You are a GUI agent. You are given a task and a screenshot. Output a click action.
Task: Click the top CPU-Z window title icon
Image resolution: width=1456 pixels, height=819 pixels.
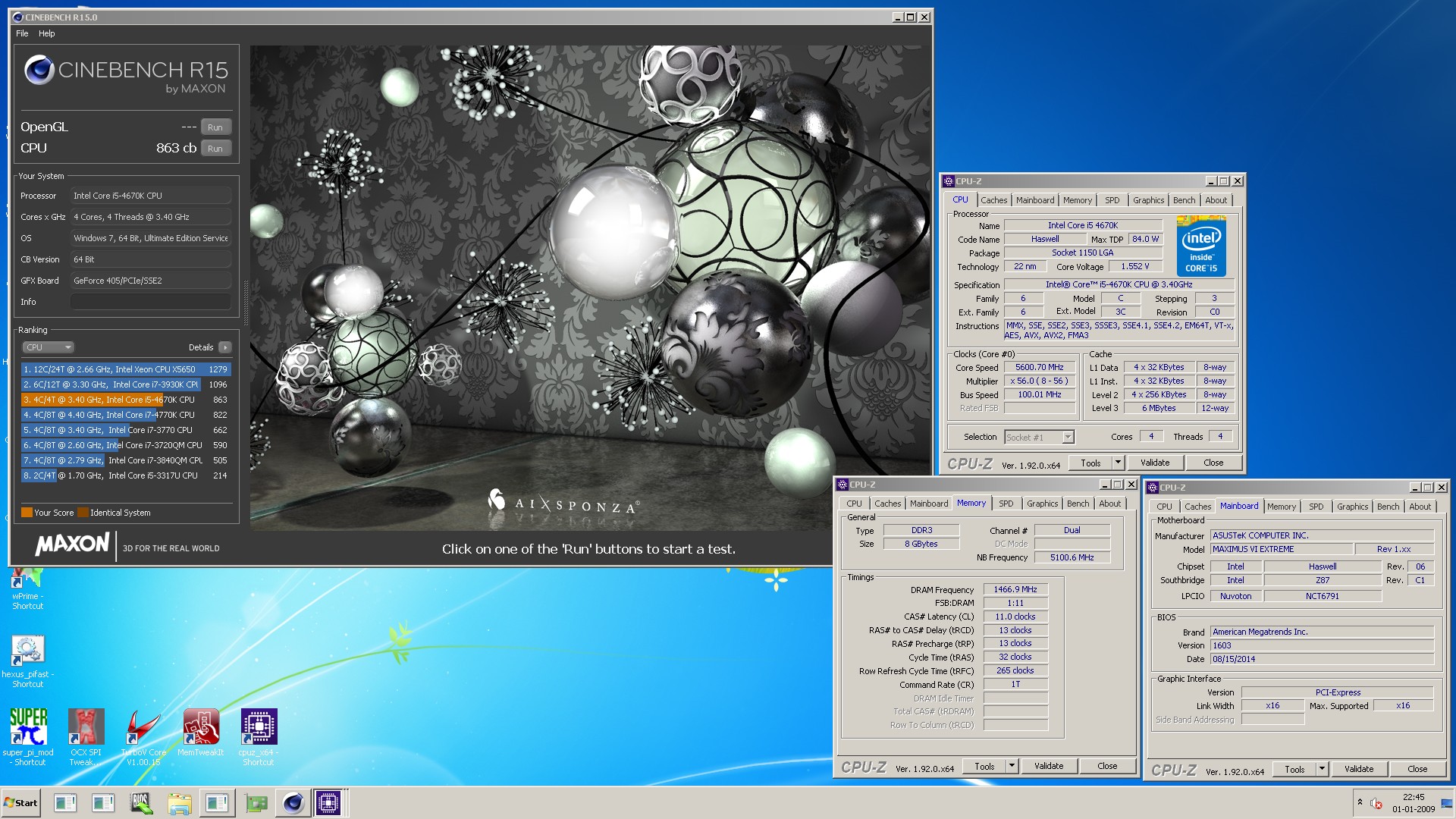point(949,181)
